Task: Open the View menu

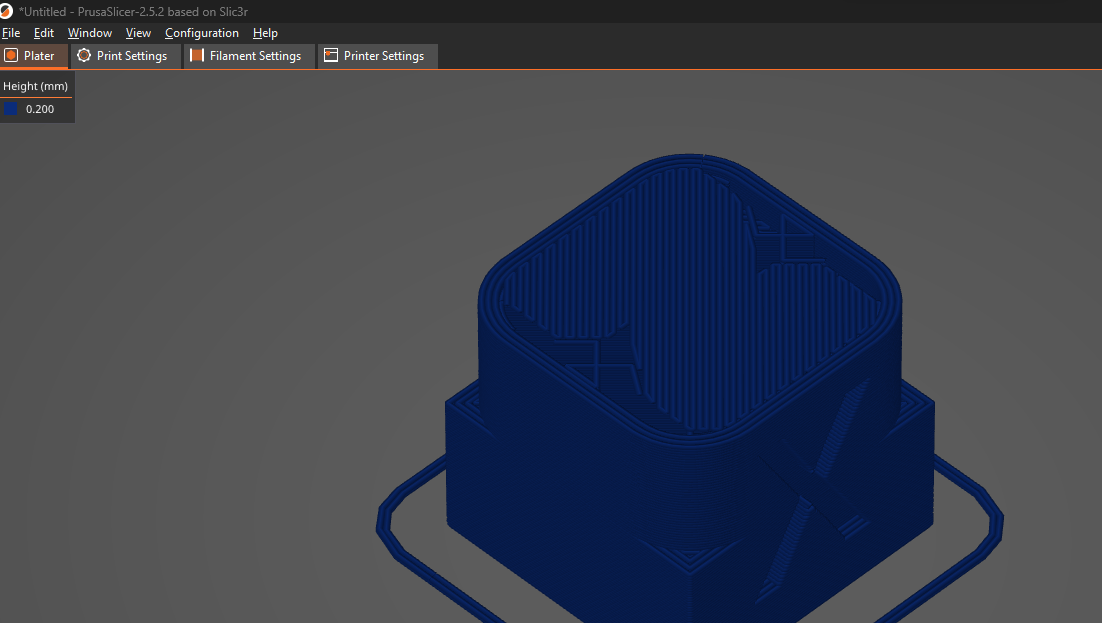Action: (138, 33)
